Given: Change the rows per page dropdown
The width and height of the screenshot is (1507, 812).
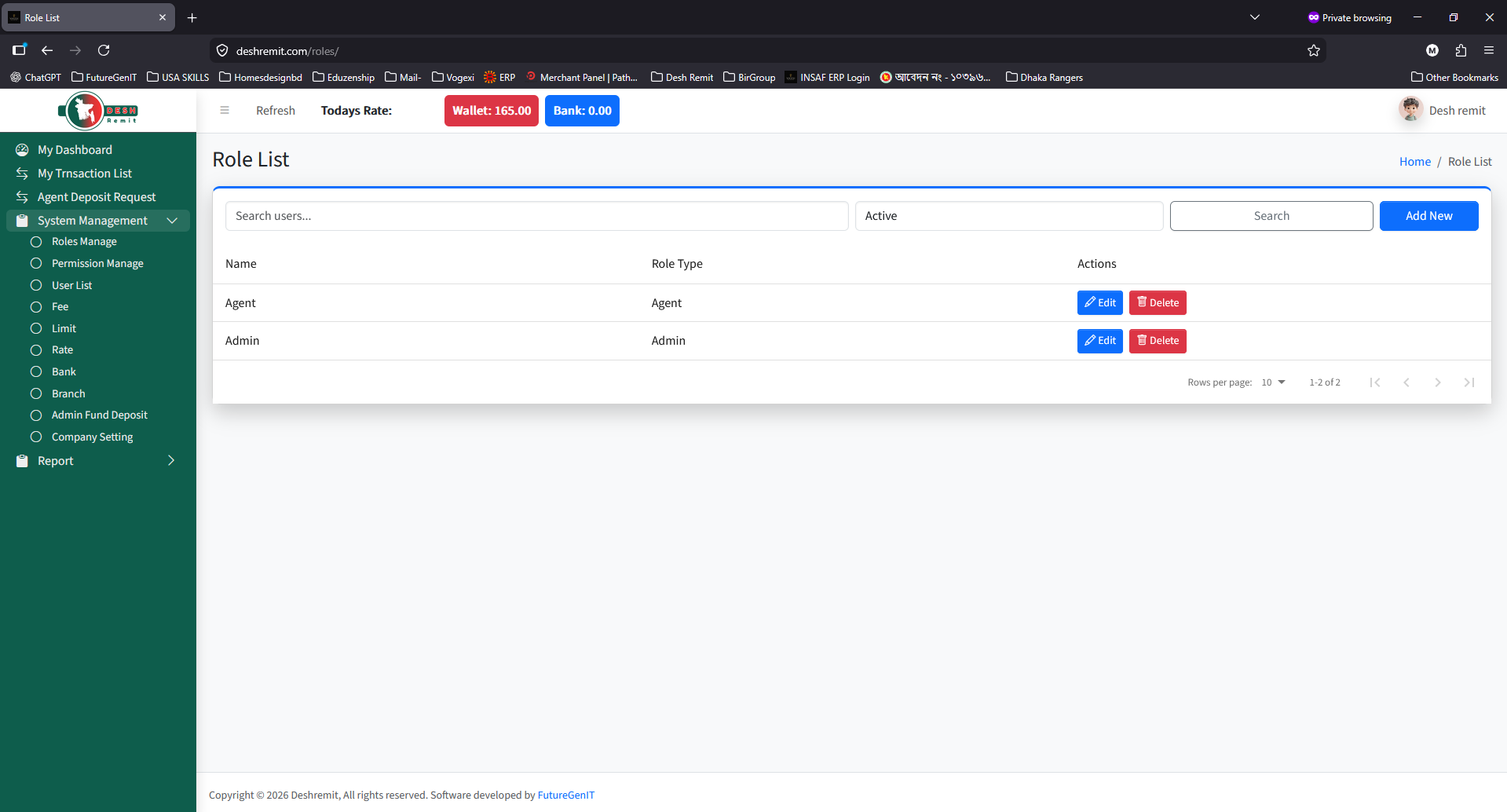Looking at the screenshot, I should click(x=1273, y=382).
